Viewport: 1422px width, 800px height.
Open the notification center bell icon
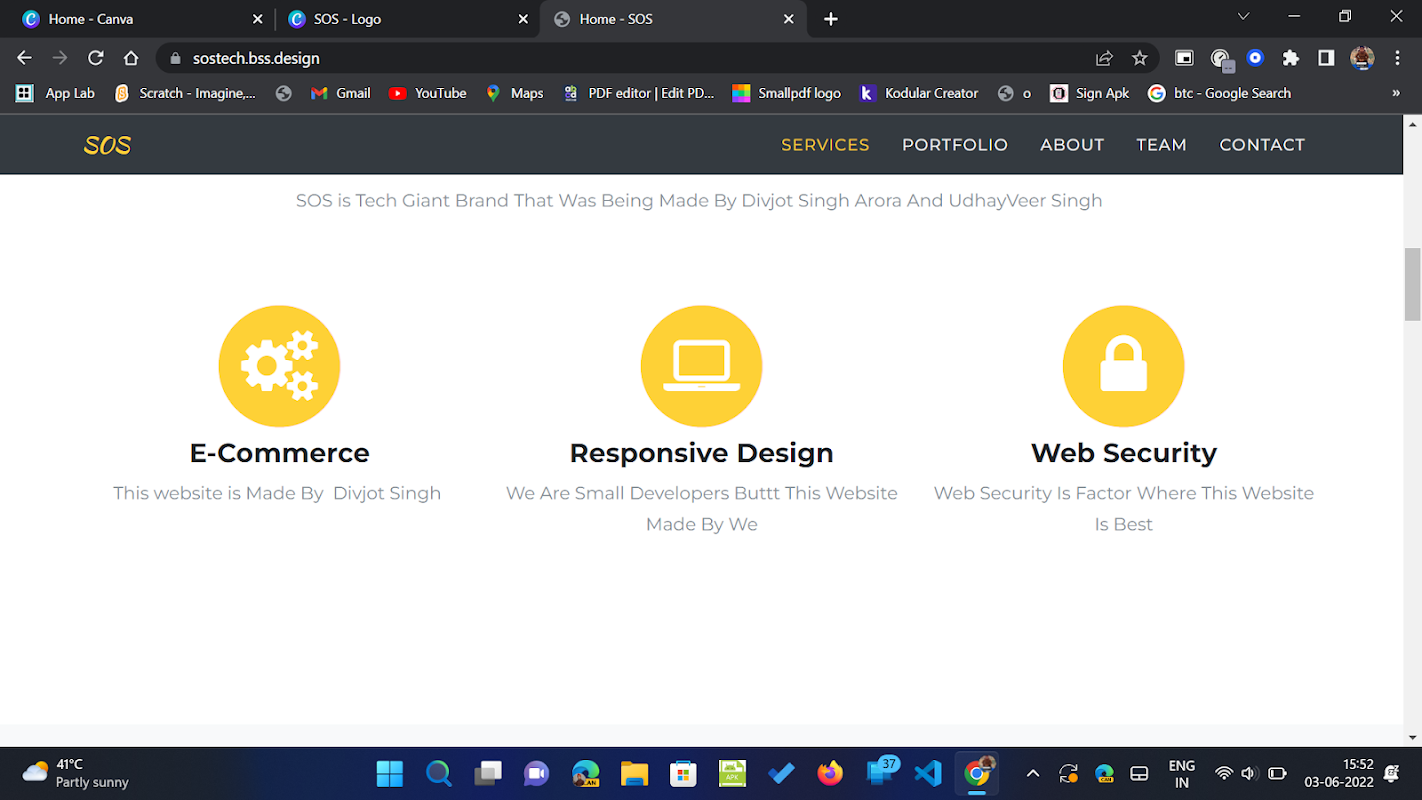click(x=1392, y=773)
